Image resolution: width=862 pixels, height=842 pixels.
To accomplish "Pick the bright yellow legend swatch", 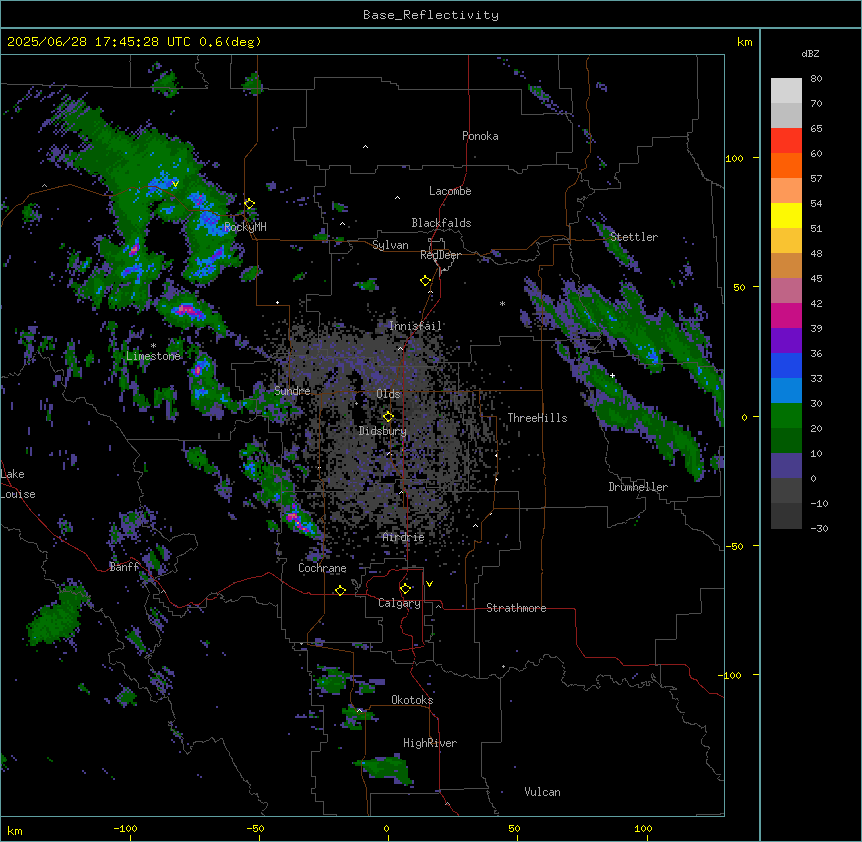I will [786, 215].
